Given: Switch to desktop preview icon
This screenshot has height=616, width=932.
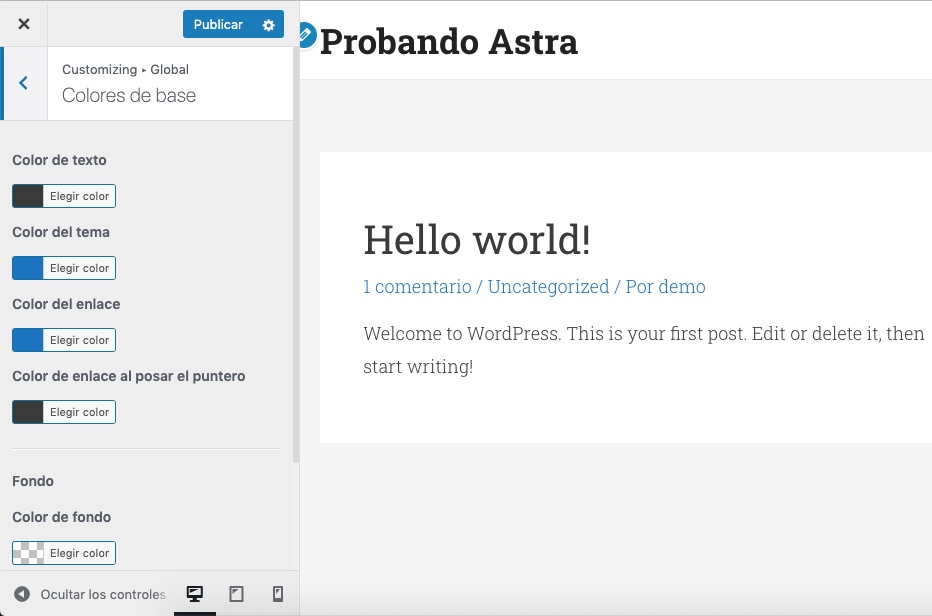Looking at the screenshot, I should (x=195, y=594).
